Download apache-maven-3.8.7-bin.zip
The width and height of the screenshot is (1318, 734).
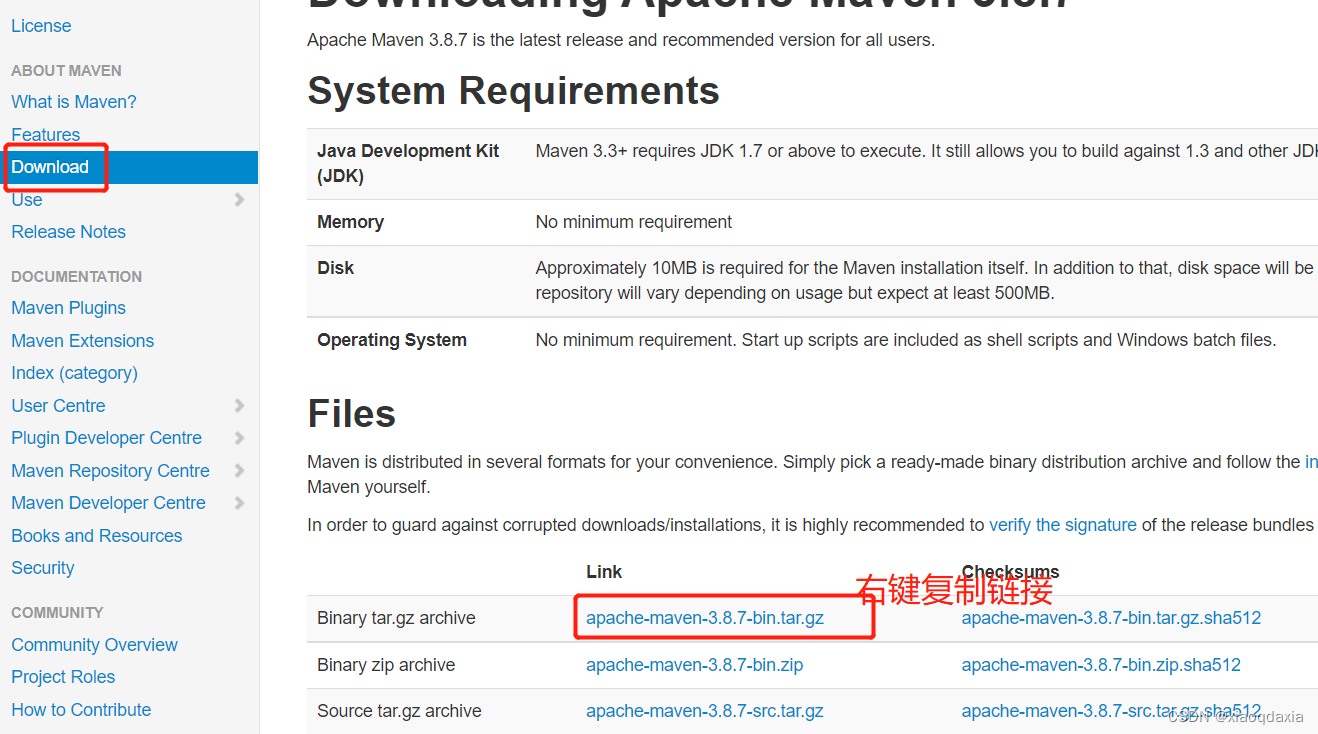(695, 665)
